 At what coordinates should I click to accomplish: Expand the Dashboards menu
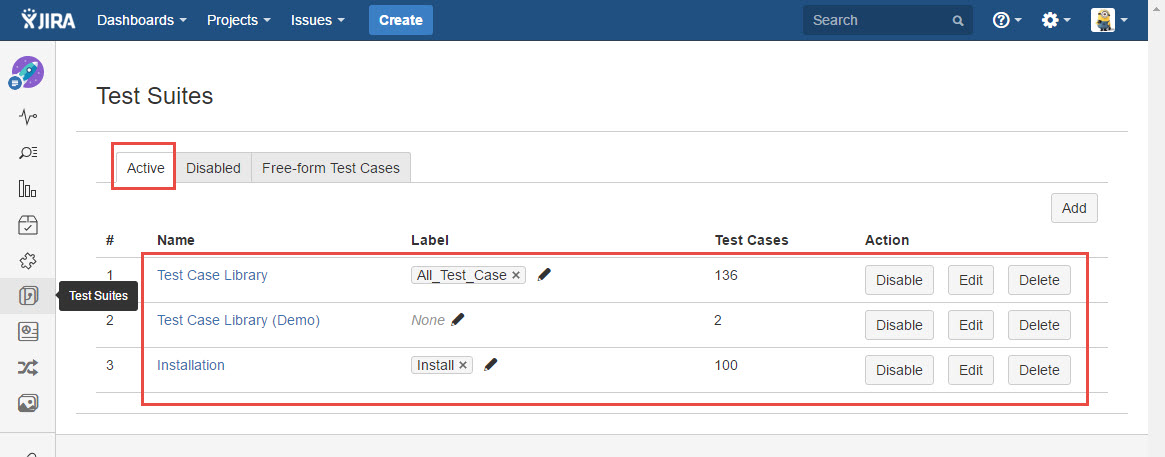click(x=142, y=20)
